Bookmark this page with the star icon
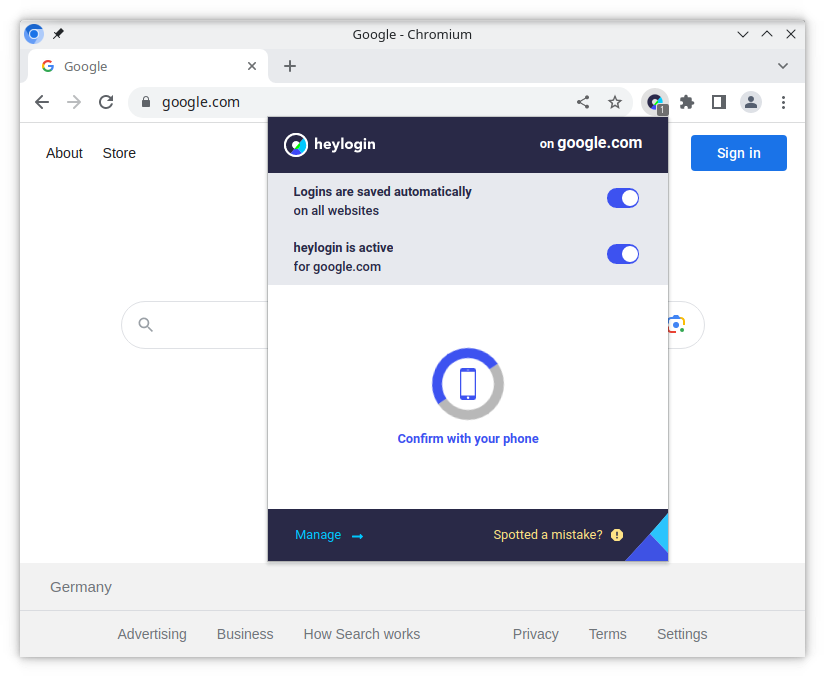Viewport: 825px width, 677px height. [x=615, y=102]
